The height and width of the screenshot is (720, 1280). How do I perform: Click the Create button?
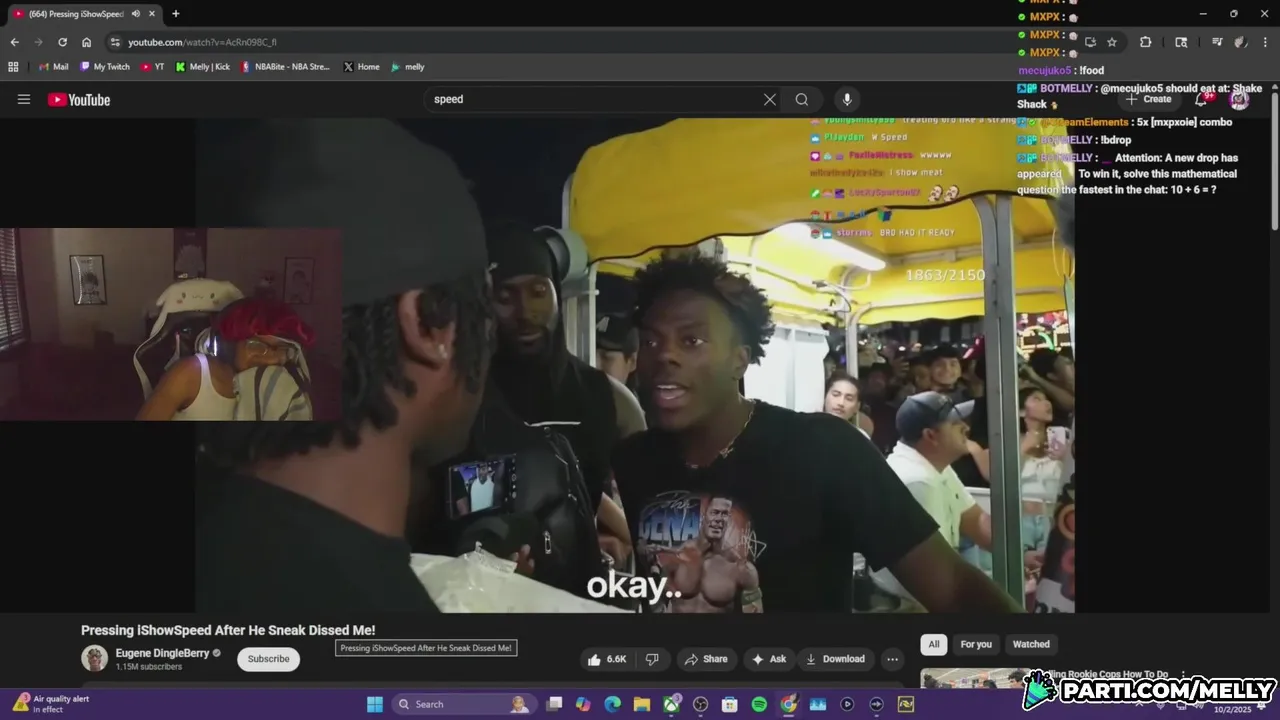[1148, 99]
